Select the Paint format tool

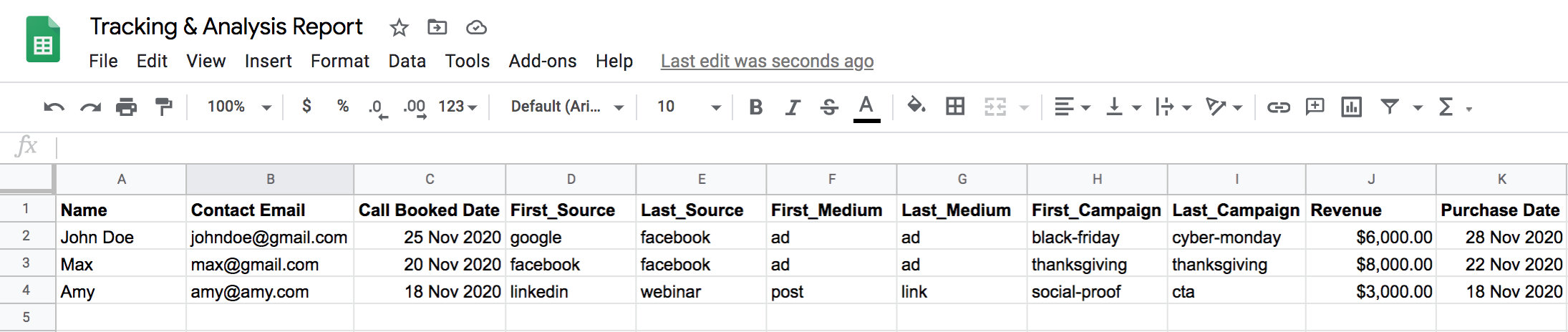coord(163,107)
